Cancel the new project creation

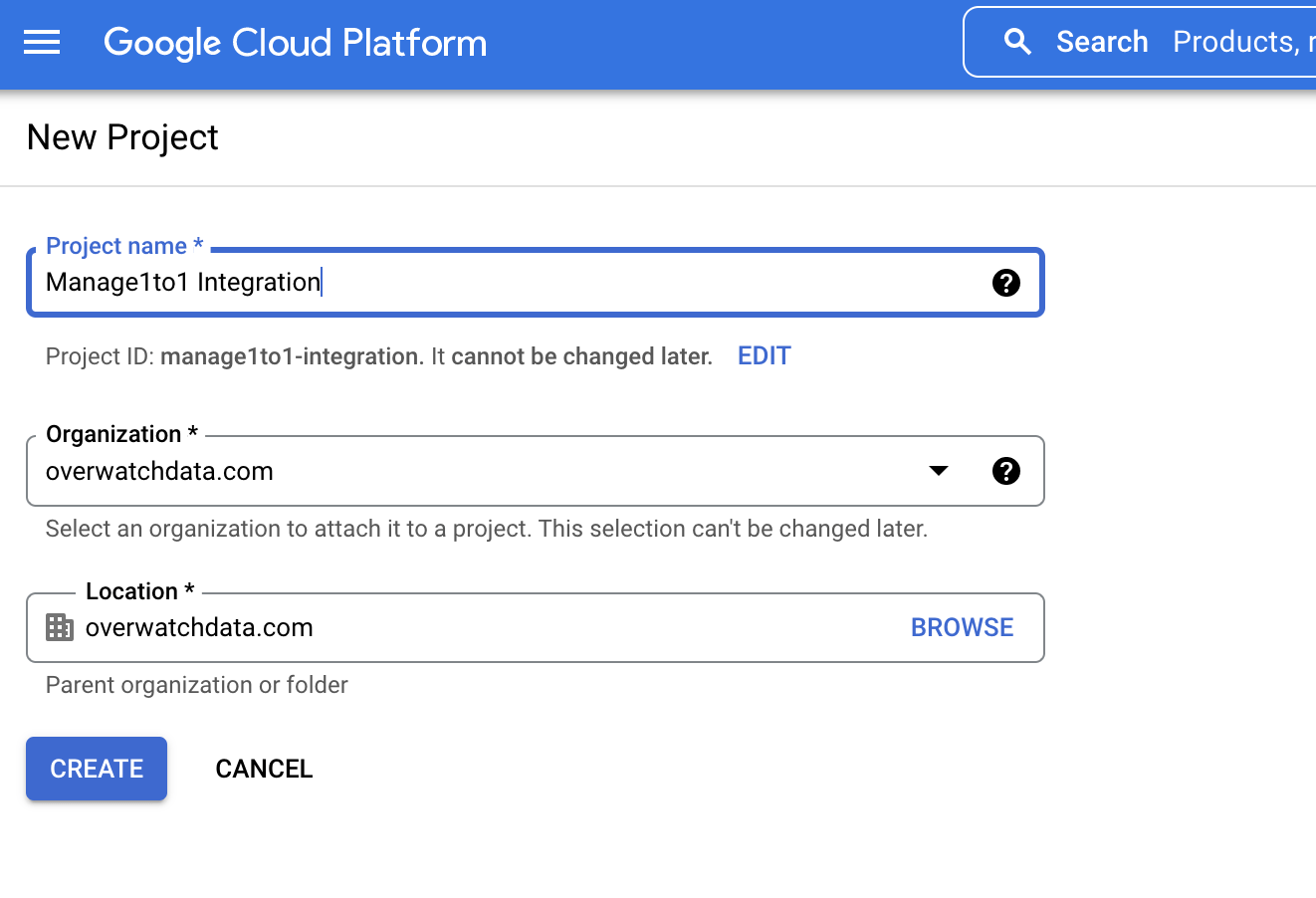pyautogui.click(x=264, y=769)
